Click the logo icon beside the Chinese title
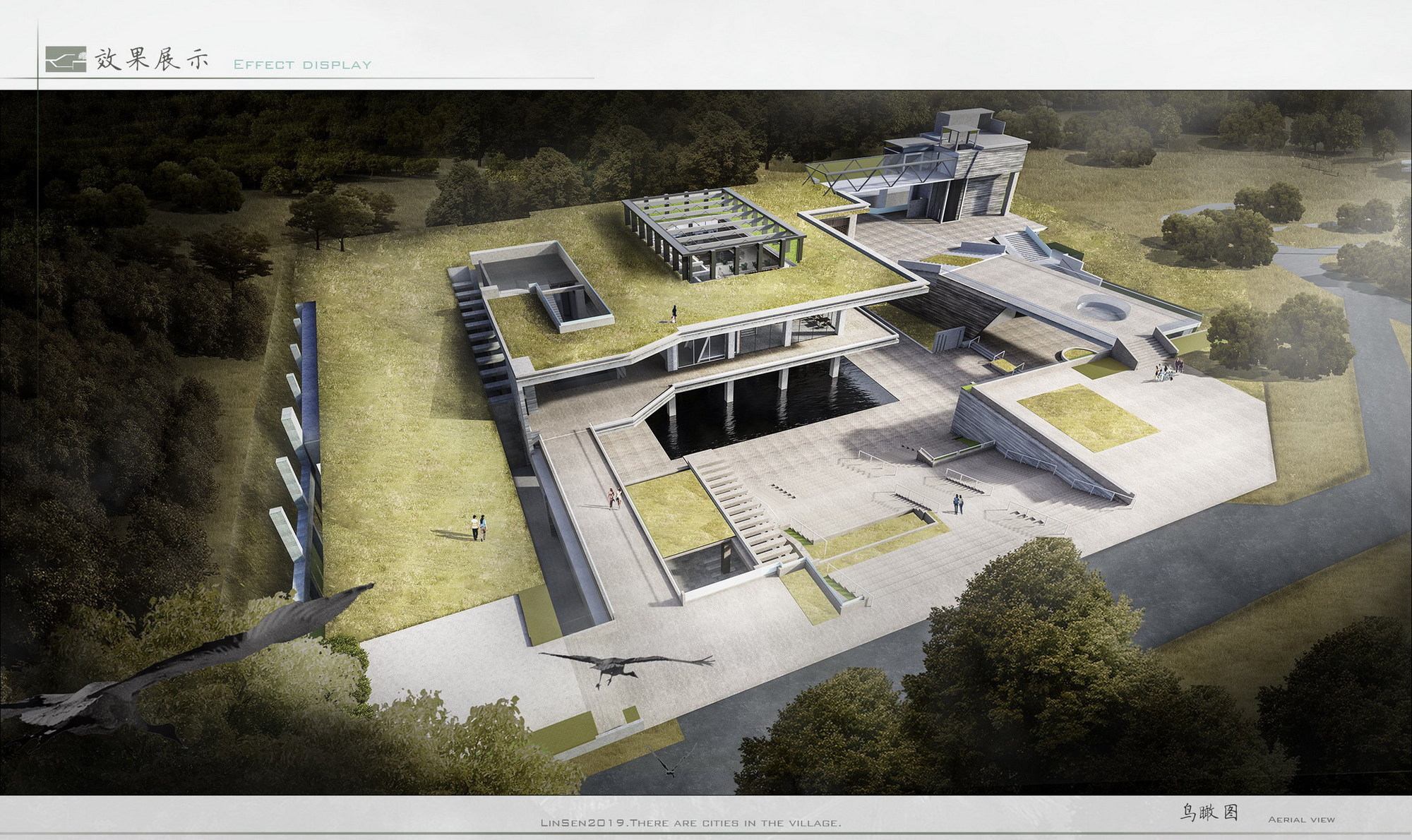 point(66,60)
